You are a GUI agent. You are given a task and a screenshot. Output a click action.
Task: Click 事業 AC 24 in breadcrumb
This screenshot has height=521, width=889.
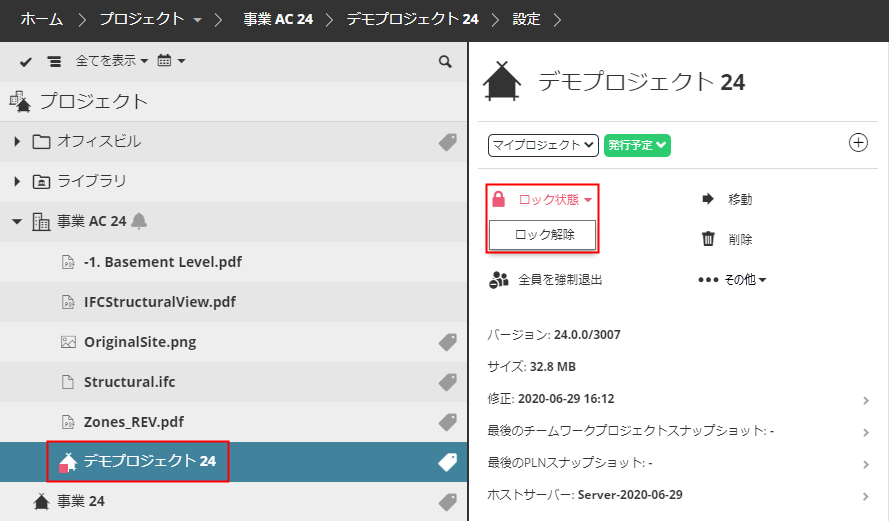click(x=278, y=19)
